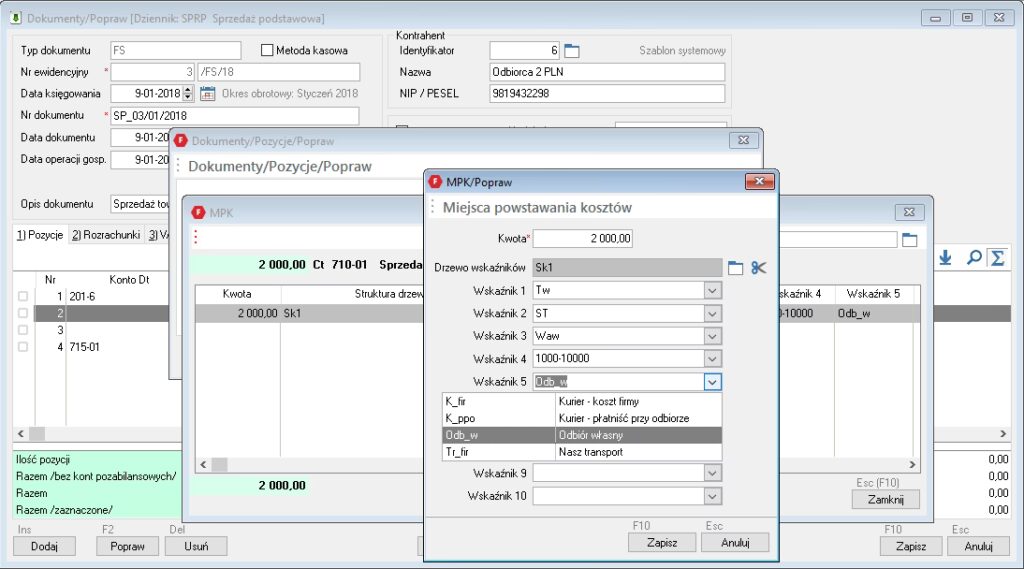Expand the Wskaźnik 1 dropdown
Screen dimensions: 1024x569
tap(712, 290)
